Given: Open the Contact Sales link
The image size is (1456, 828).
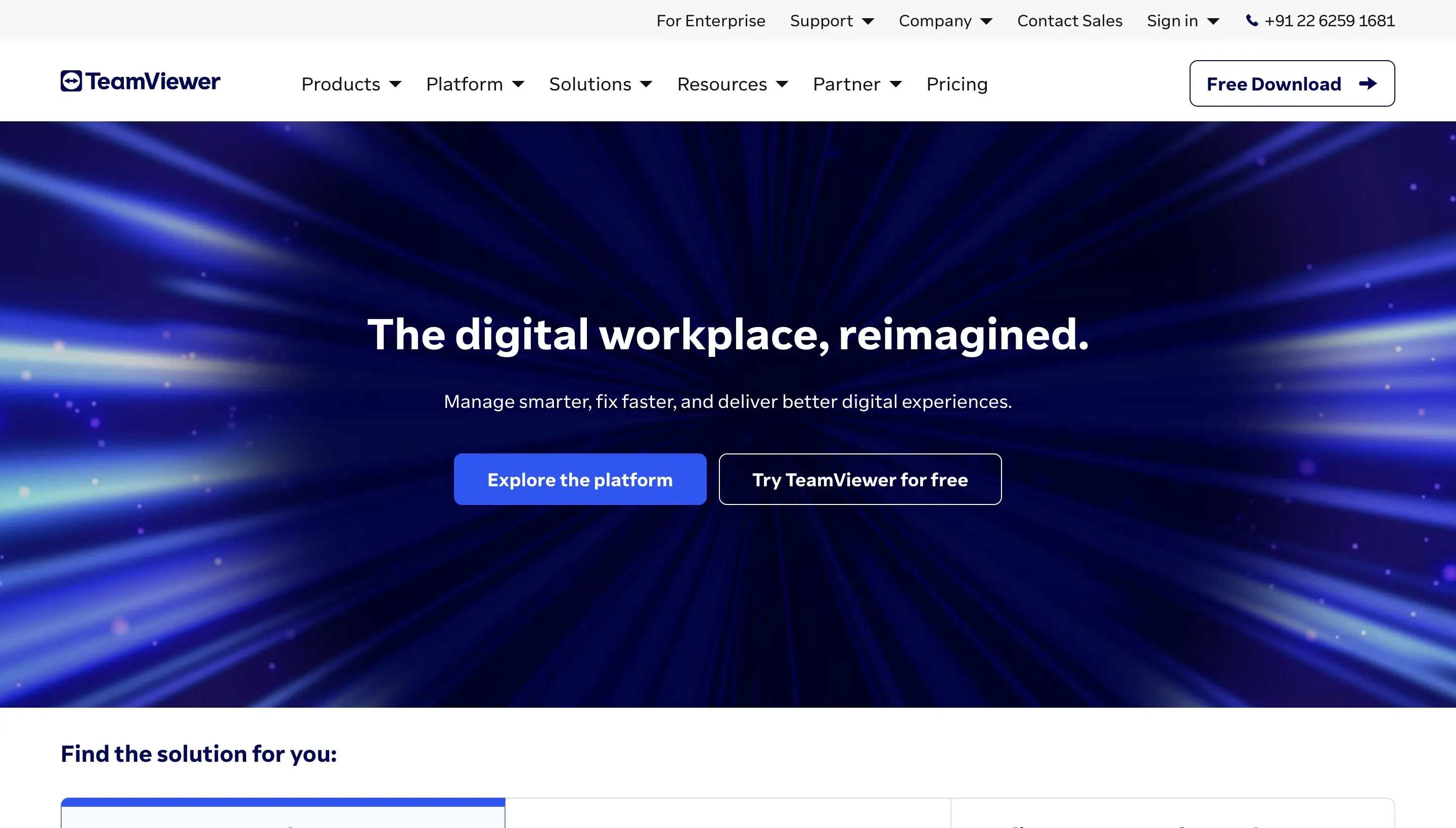Looking at the screenshot, I should point(1070,21).
